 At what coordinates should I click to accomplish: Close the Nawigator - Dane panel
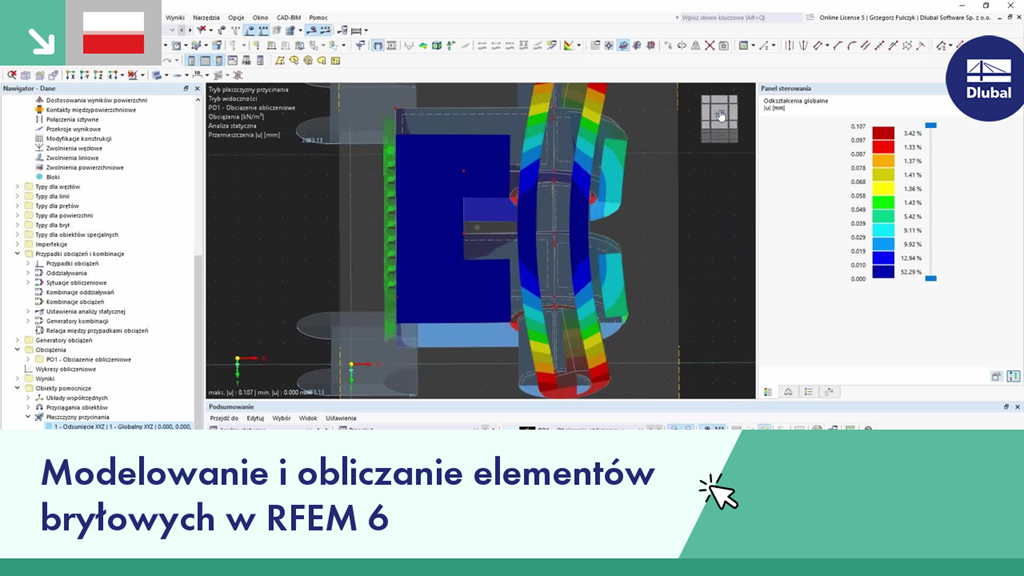point(197,88)
